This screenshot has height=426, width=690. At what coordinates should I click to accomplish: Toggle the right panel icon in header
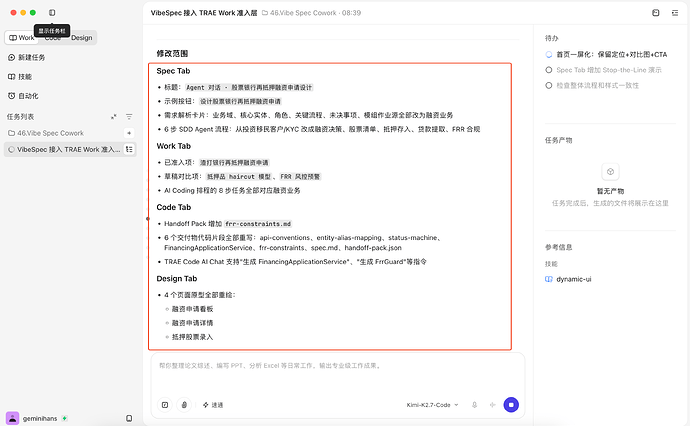675,13
